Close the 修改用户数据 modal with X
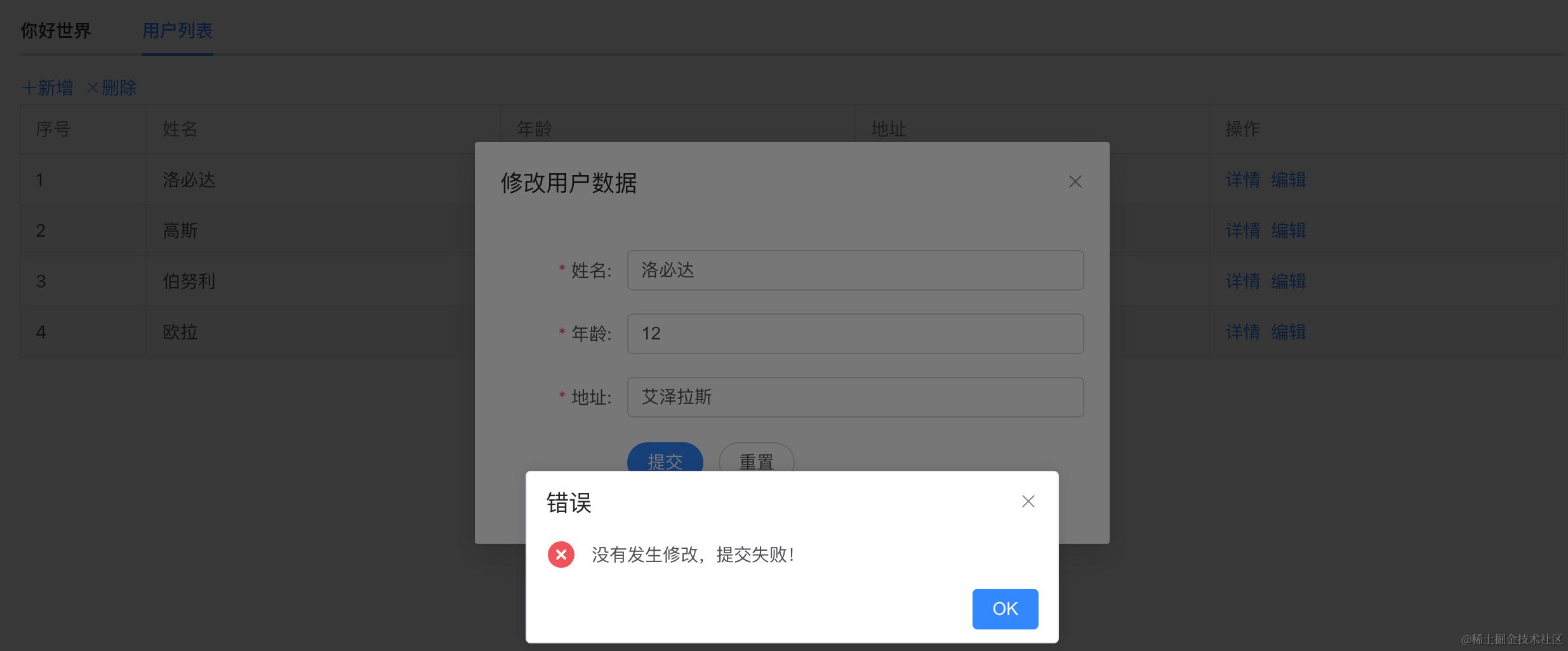The width and height of the screenshot is (1568, 651). tap(1075, 181)
